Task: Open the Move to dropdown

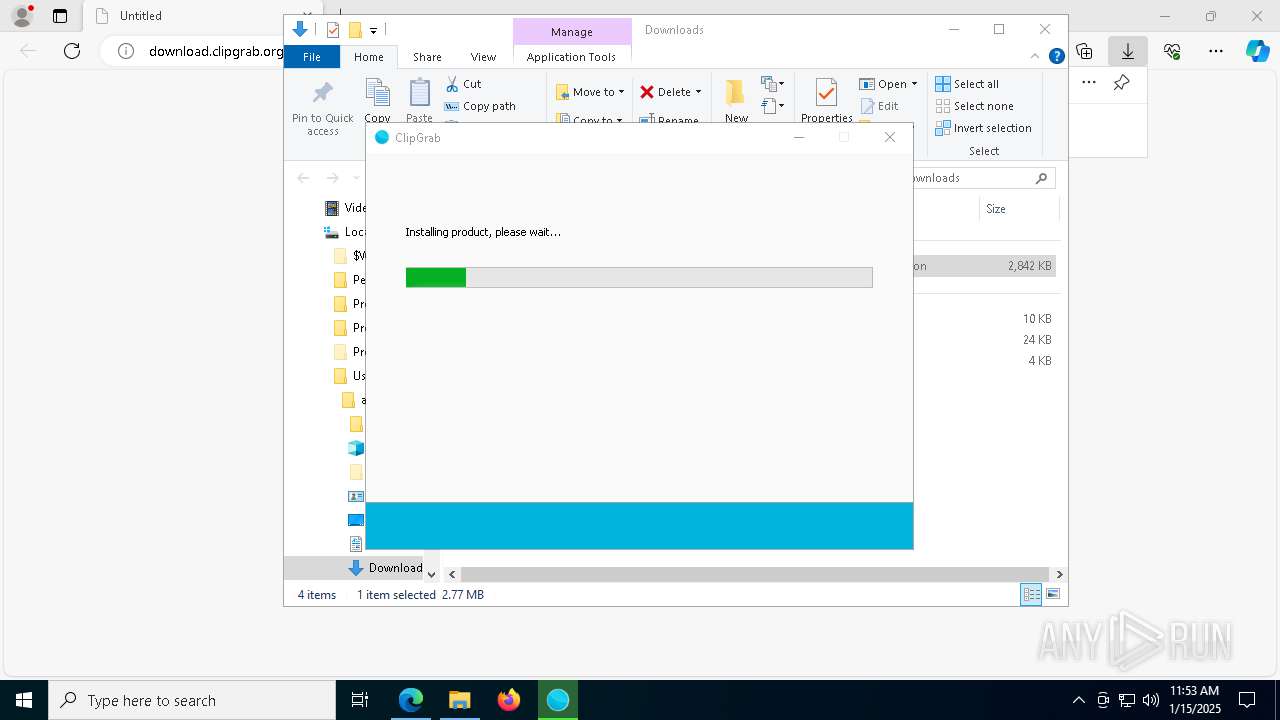Action: 590,92
